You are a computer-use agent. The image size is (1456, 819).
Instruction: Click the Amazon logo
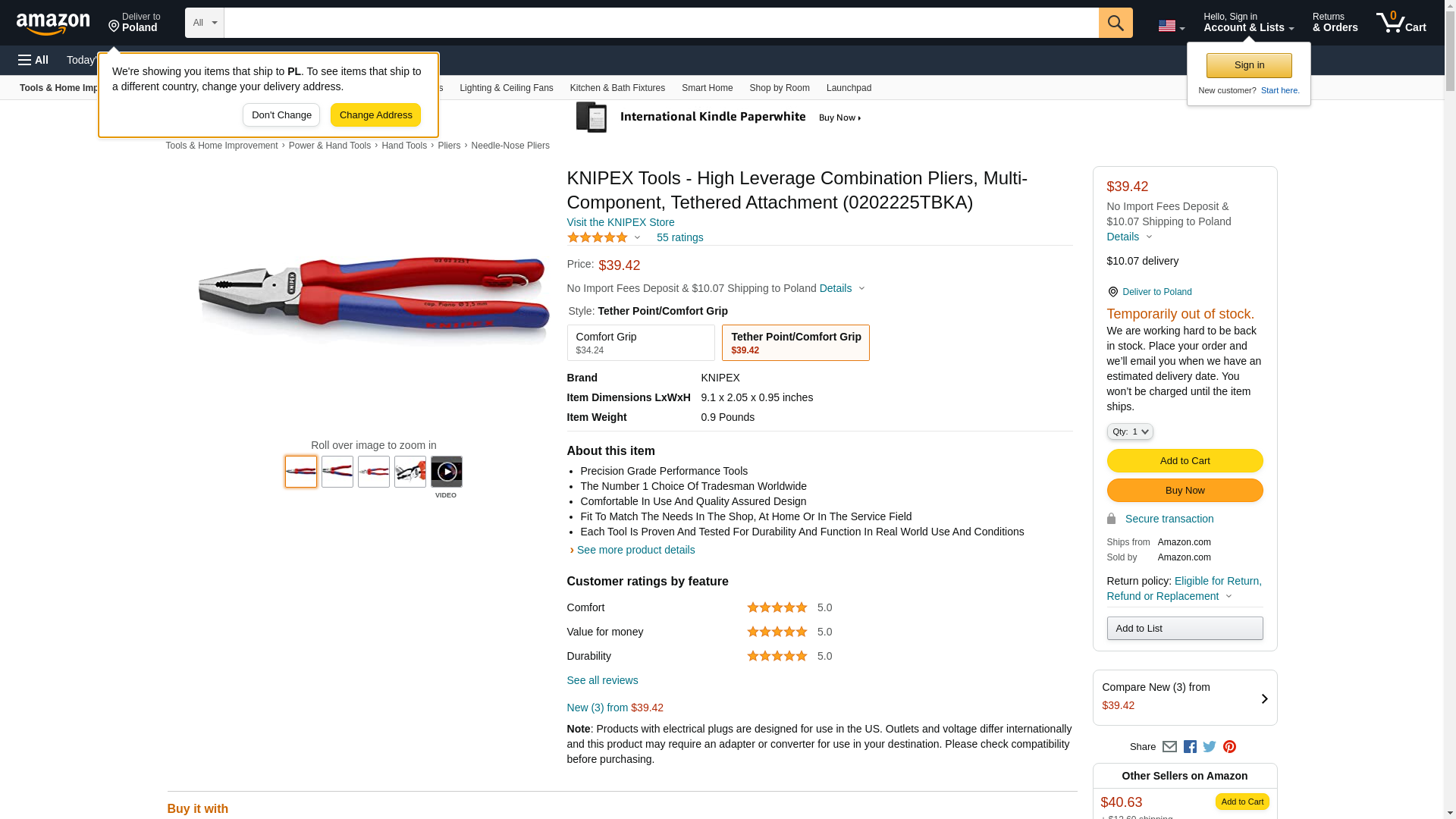click(53, 24)
